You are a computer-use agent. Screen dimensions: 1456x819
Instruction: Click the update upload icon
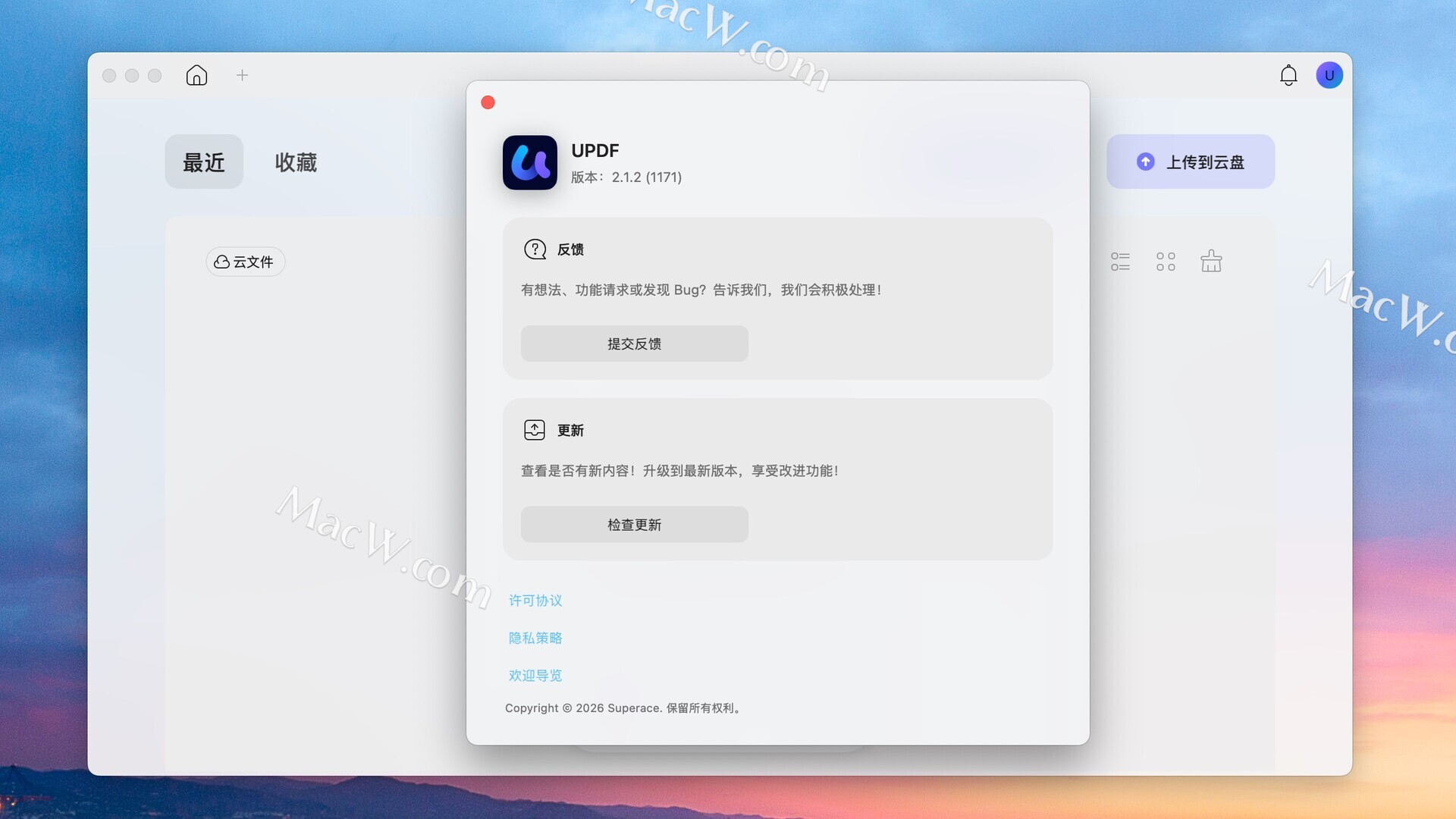(x=535, y=430)
